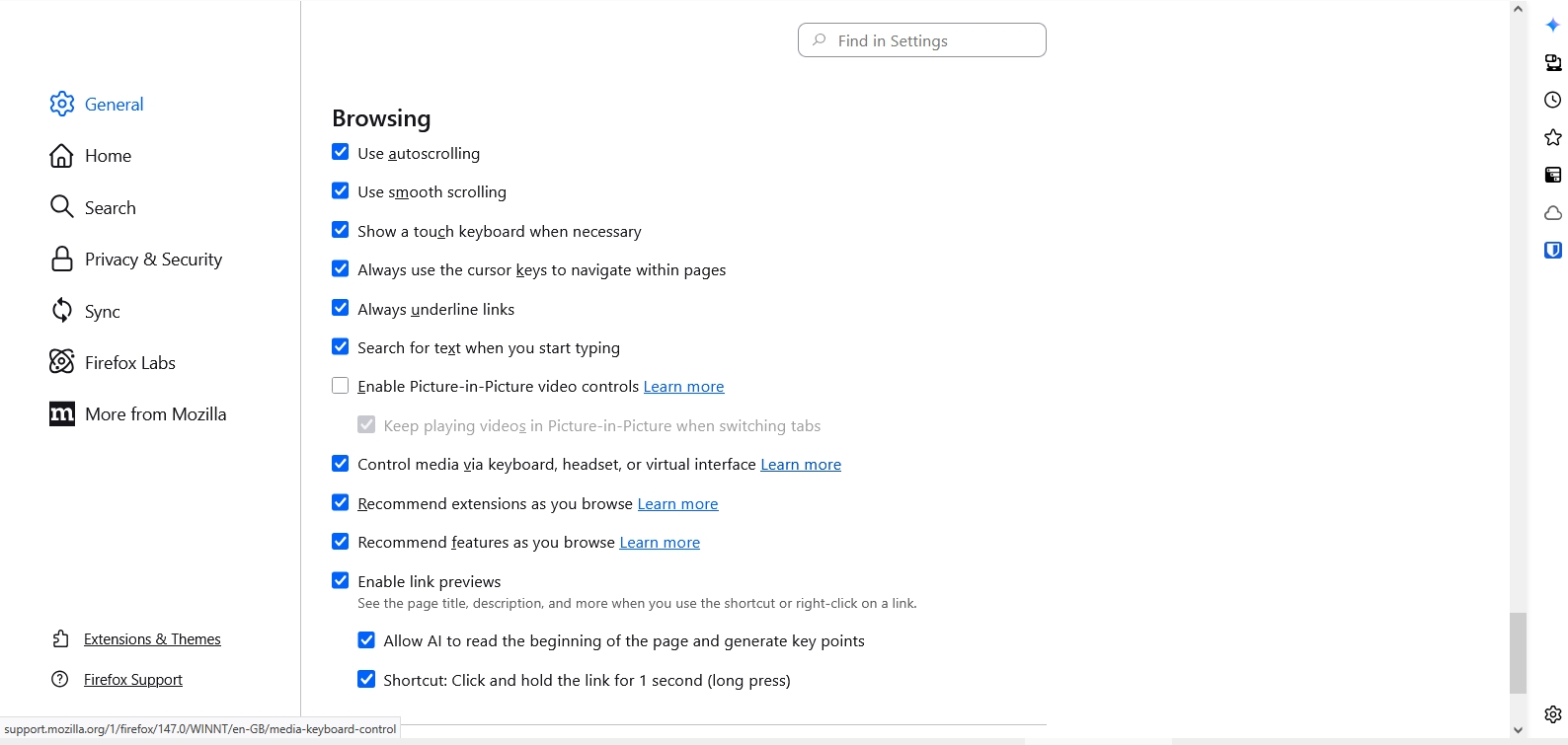The height and width of the screenshot is (745, 1568).
Task: Open synced tabs from the sidebar
Action: tap(1552, 63)
